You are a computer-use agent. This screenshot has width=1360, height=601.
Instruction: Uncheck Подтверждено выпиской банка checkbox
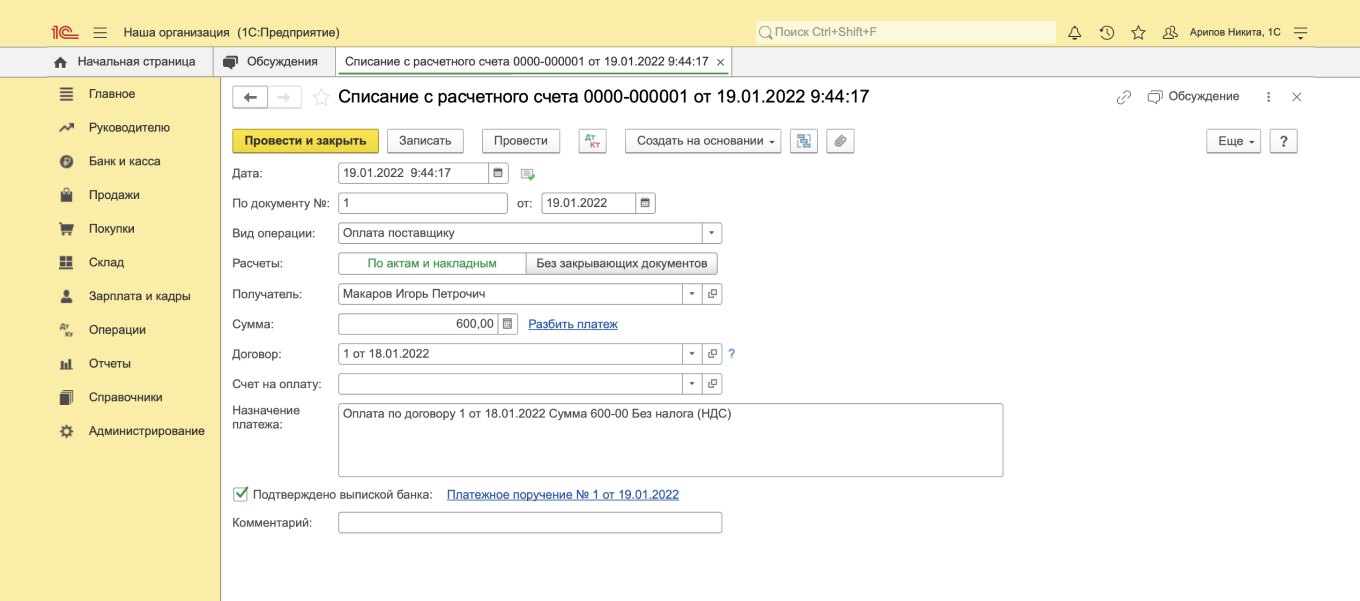tap(240, 494)
